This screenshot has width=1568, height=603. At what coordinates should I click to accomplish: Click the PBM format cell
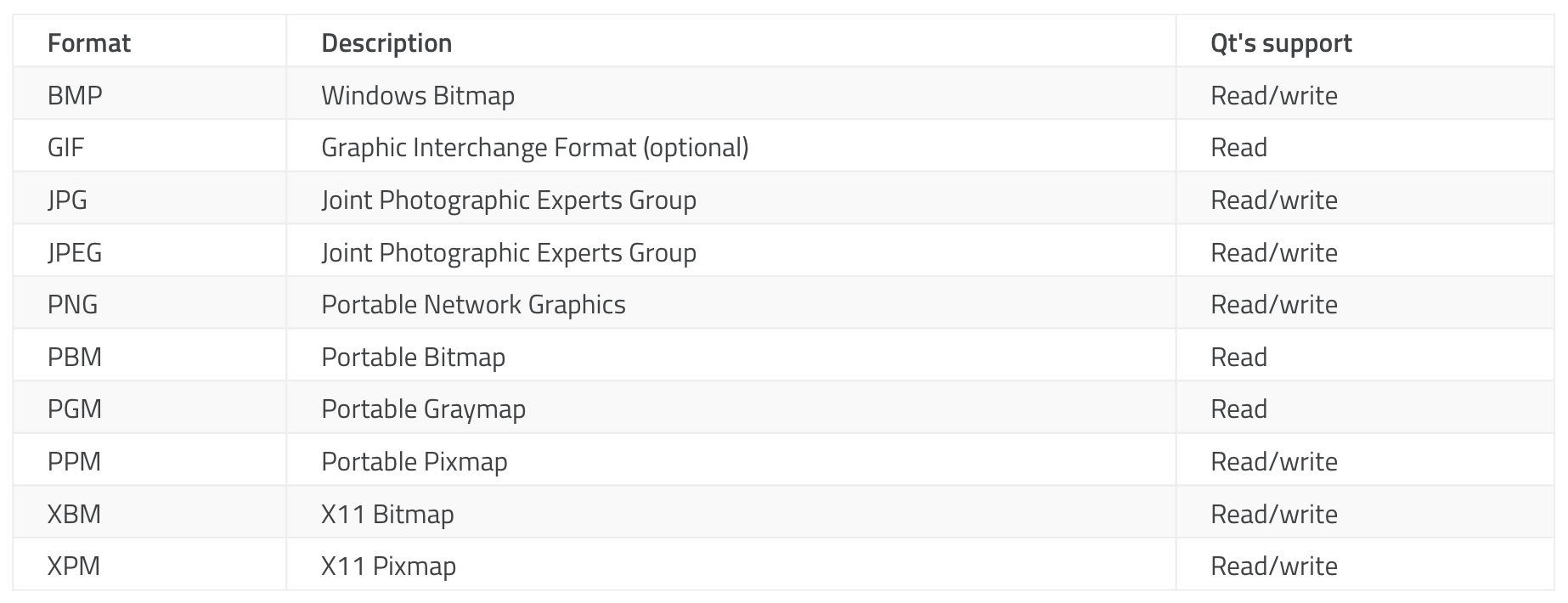(x=75, y=358)
